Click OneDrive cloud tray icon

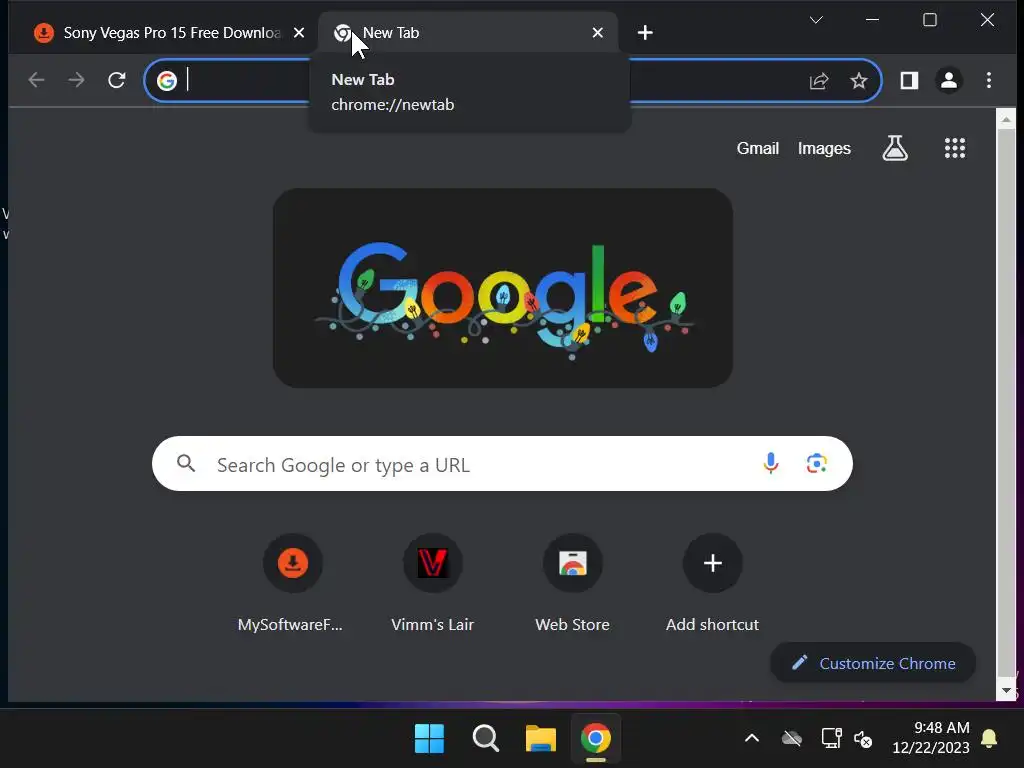coord(792,739)
